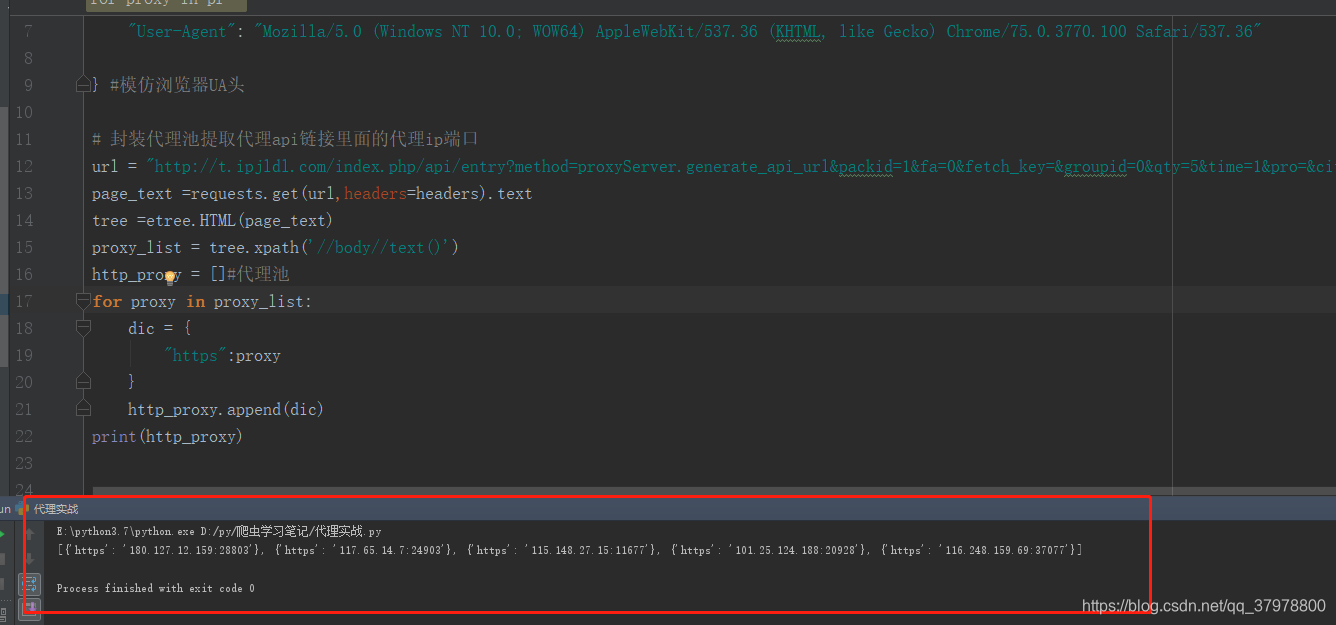Click the up arrow in Run panel toolbar
The image size is (1336, 625).
[x=29, y=535]
